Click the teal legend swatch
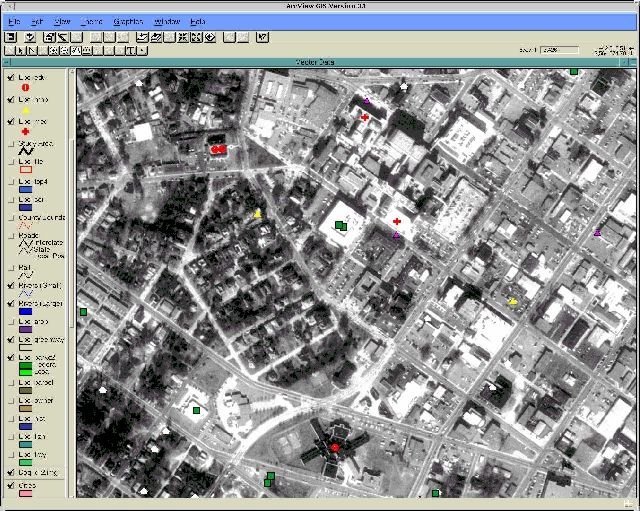Image resolution: width=640 pixels, height=511 pixels. (25, 444)
